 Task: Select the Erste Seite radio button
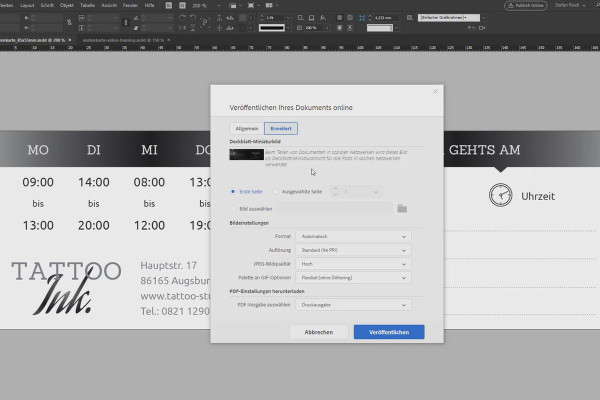pos(233,191)
